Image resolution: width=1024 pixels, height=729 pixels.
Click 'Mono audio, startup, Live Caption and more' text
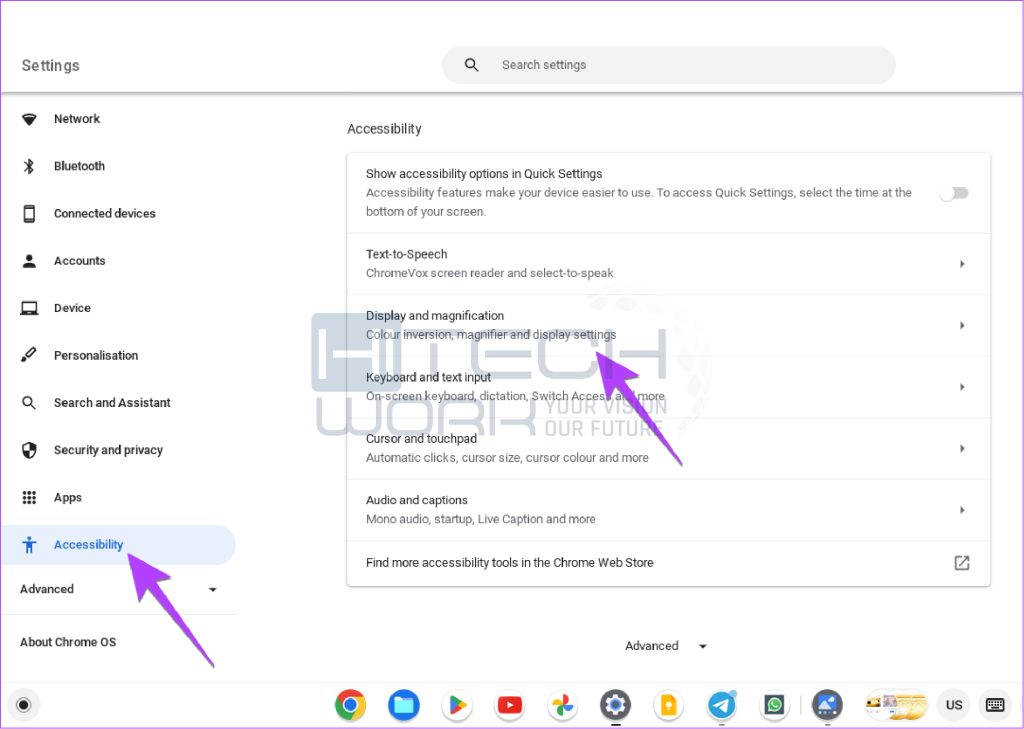point(481,519)
